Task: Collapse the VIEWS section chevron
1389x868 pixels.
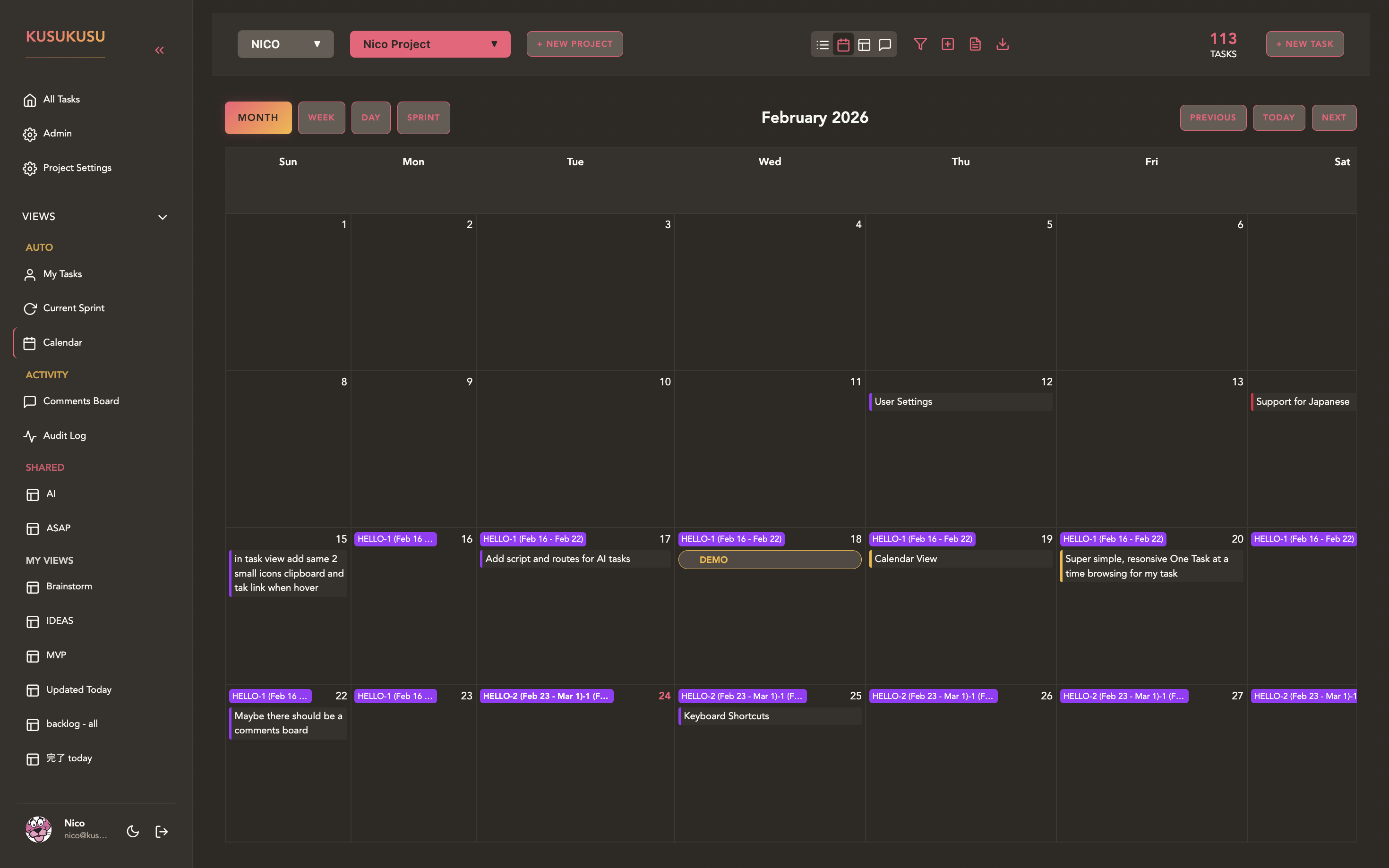Action: pyautogui.click(x=162, y=217)
